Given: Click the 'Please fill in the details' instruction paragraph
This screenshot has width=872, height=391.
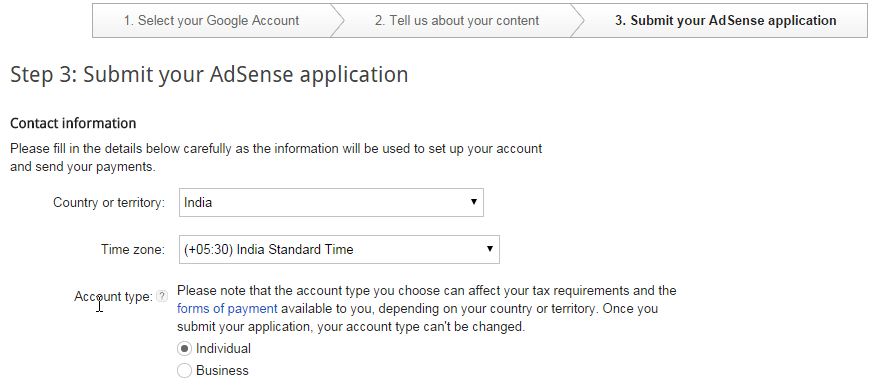Looking at the screenshot, I should [x=276, y=157].
